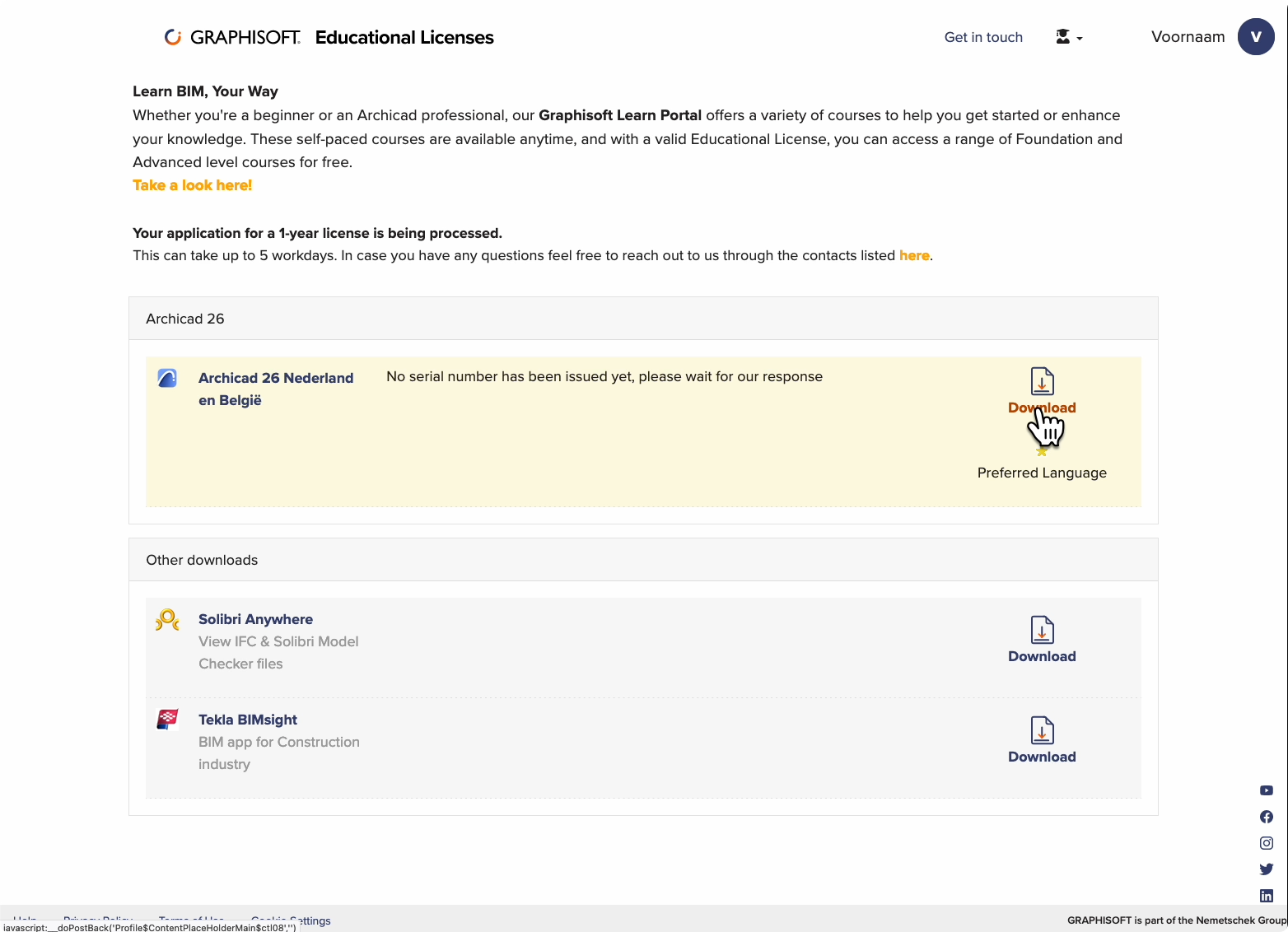Viewport: 1288px width, 932px height.
Task: Follow the Take a look here! link
Action: 193,185
